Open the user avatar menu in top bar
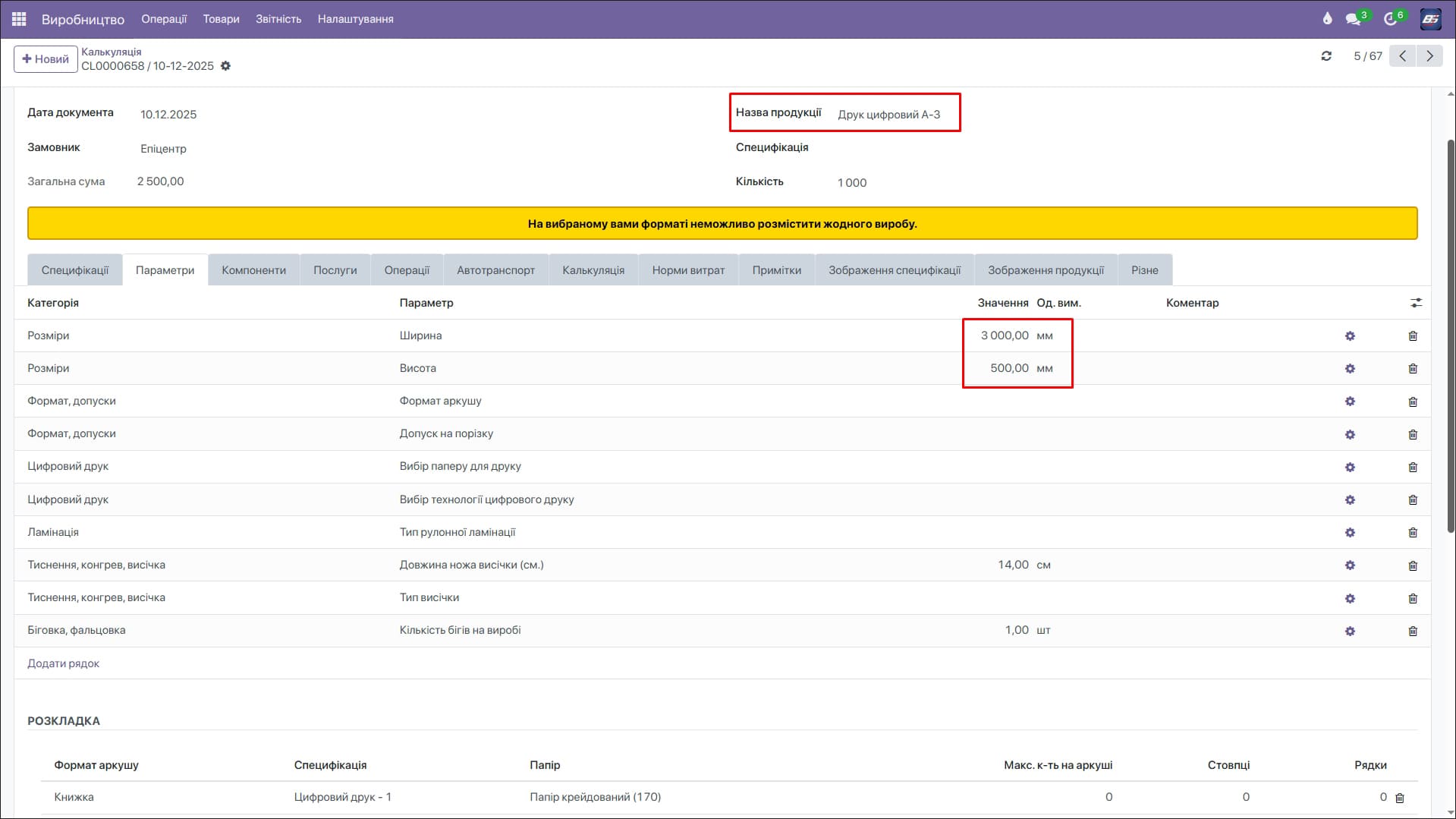Viewport: 1456px width, 819px height. coord(1430,19)
